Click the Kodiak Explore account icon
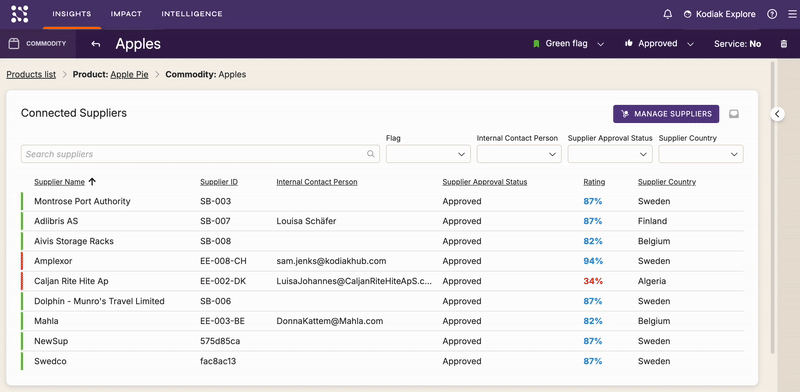 (x=687, y=14)
